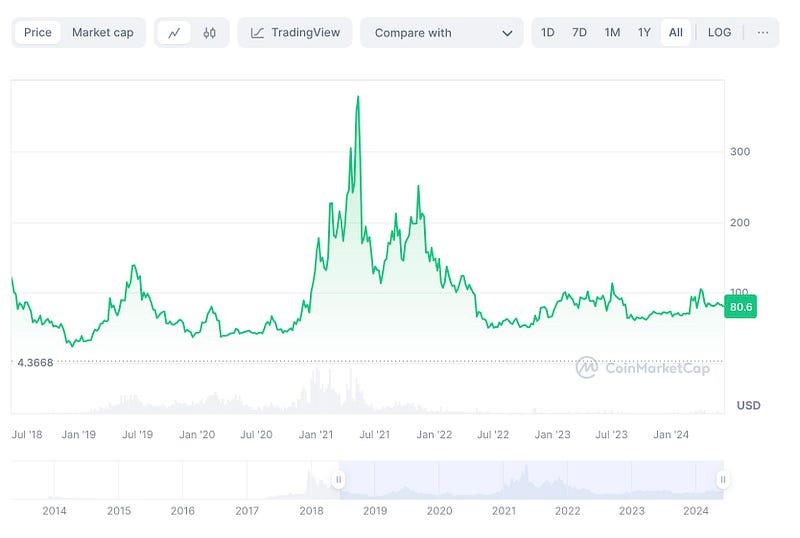Viewport: 800px width, 538px height.
Task: Select the line chart view icon
Action: (174, 33)
